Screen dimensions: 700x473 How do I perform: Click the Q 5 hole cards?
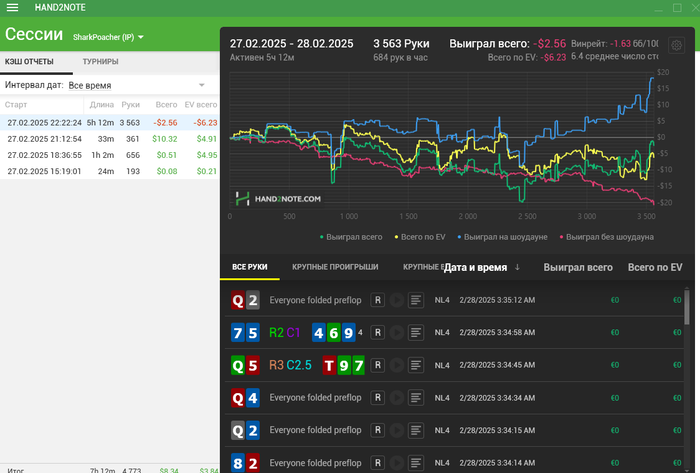pyautogui.click(x=245, y=365)
